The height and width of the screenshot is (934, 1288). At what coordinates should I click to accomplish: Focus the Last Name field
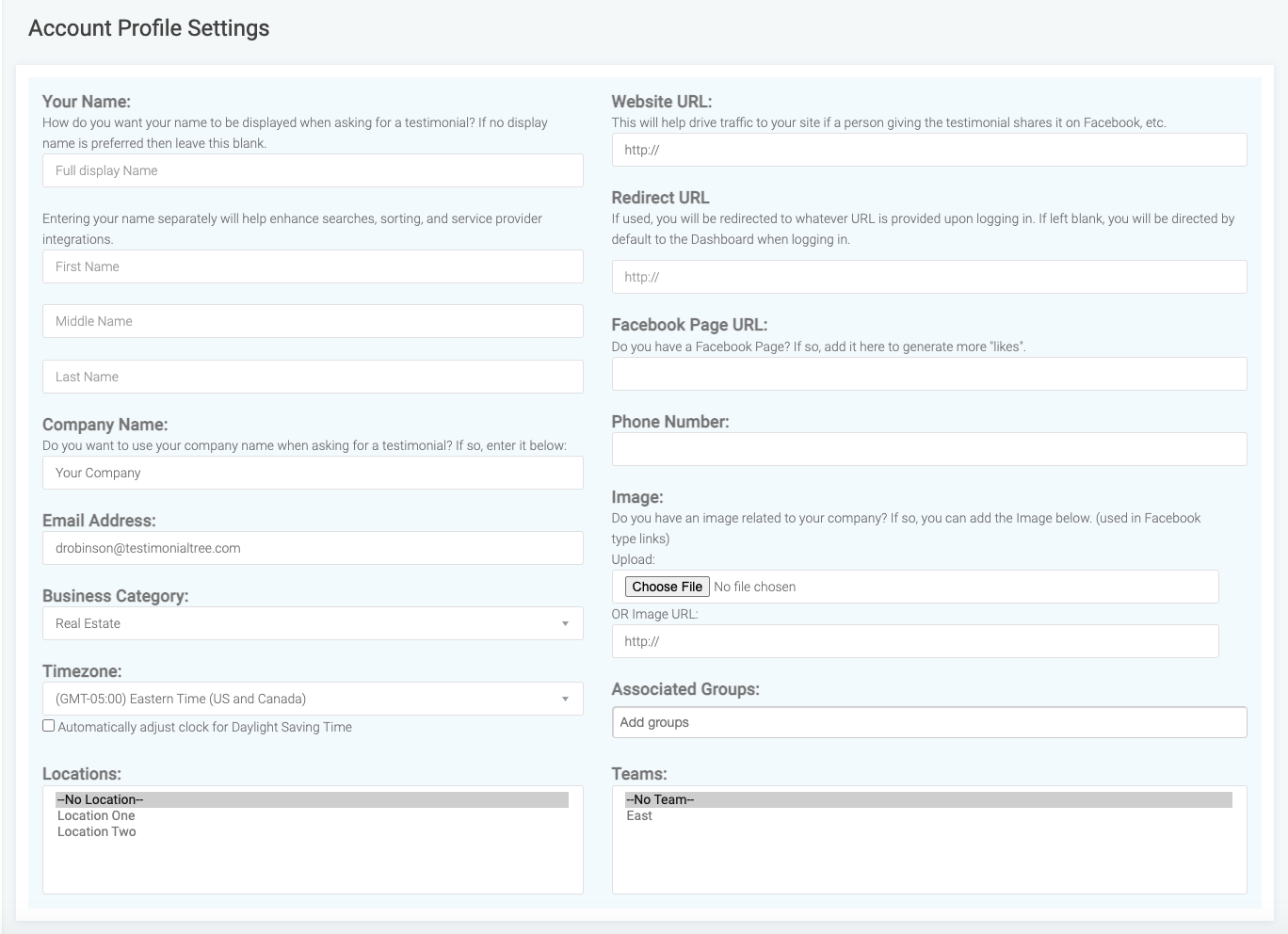313,377
